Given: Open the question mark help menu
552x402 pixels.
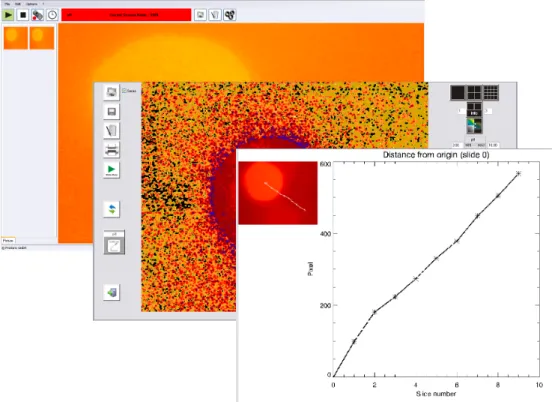Looking at the screenshot, I should pos(43,4).
